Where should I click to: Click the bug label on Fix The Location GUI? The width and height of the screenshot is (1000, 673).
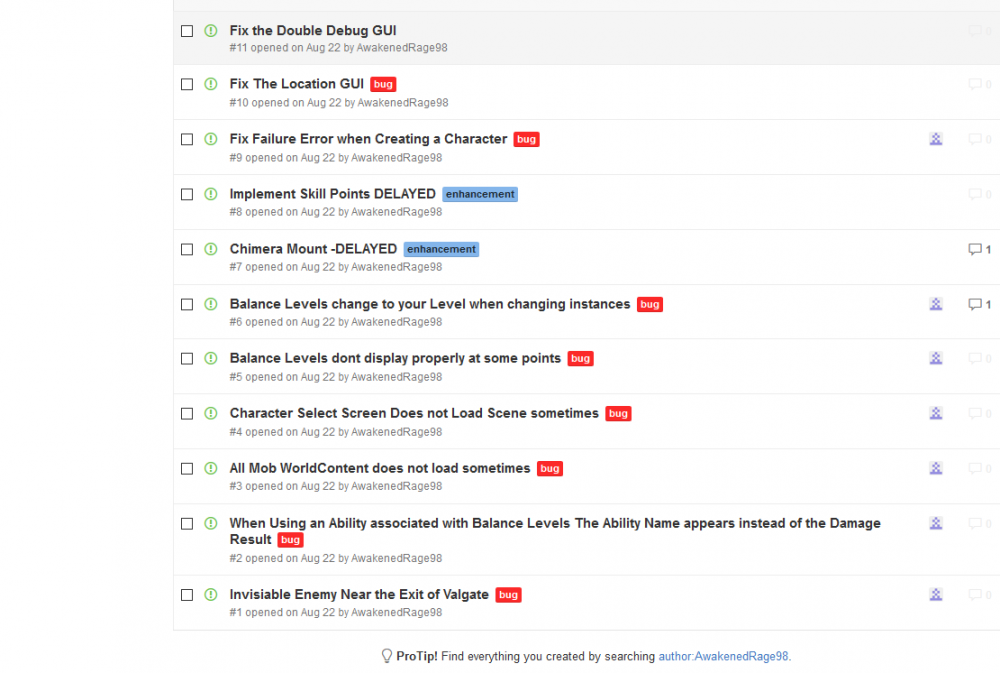click(x=383, y=85)
